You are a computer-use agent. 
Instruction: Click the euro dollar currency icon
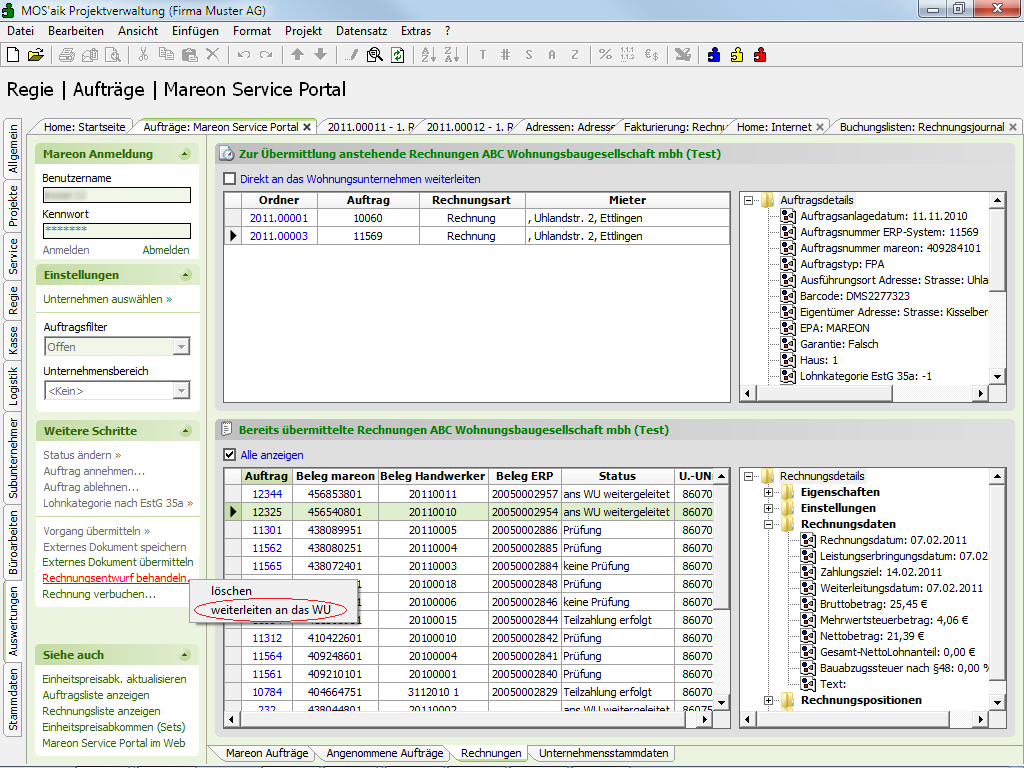[651, 56]
